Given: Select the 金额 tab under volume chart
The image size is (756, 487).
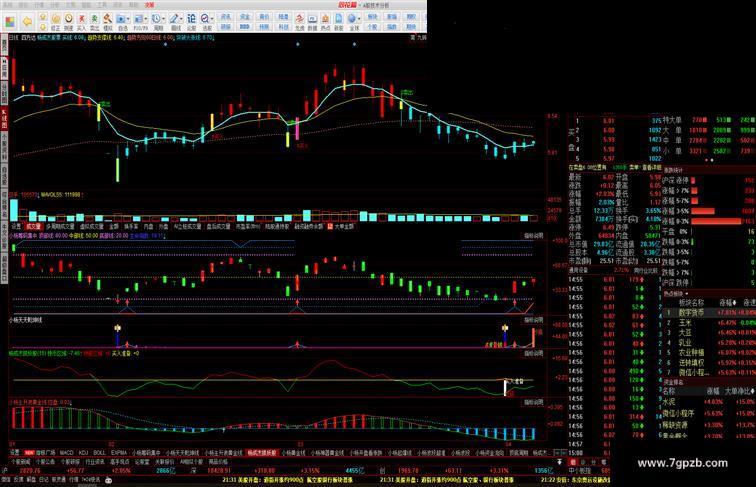Looking at the screenshot, I should (x=114, y=226).
